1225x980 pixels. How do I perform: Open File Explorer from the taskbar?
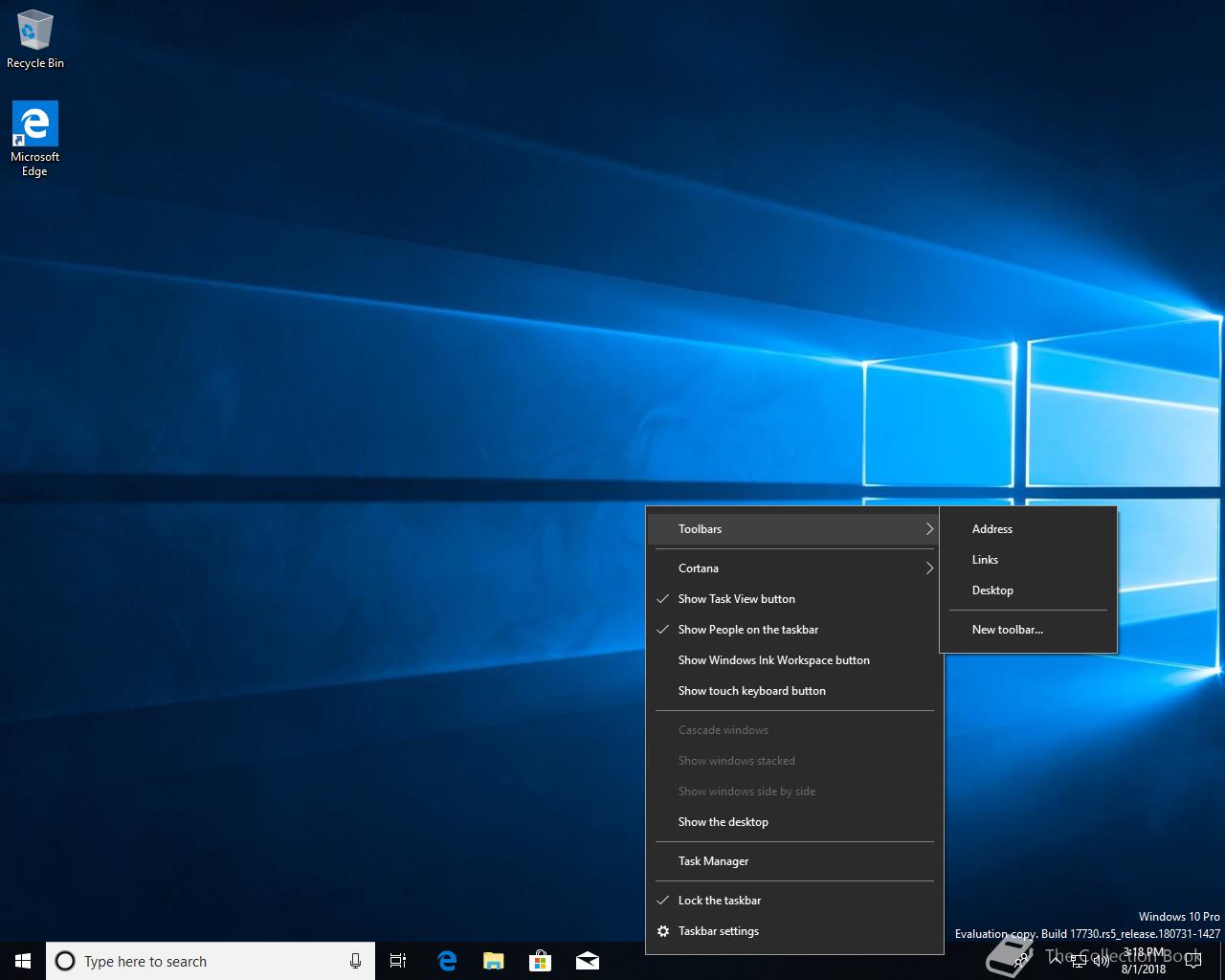494,961
